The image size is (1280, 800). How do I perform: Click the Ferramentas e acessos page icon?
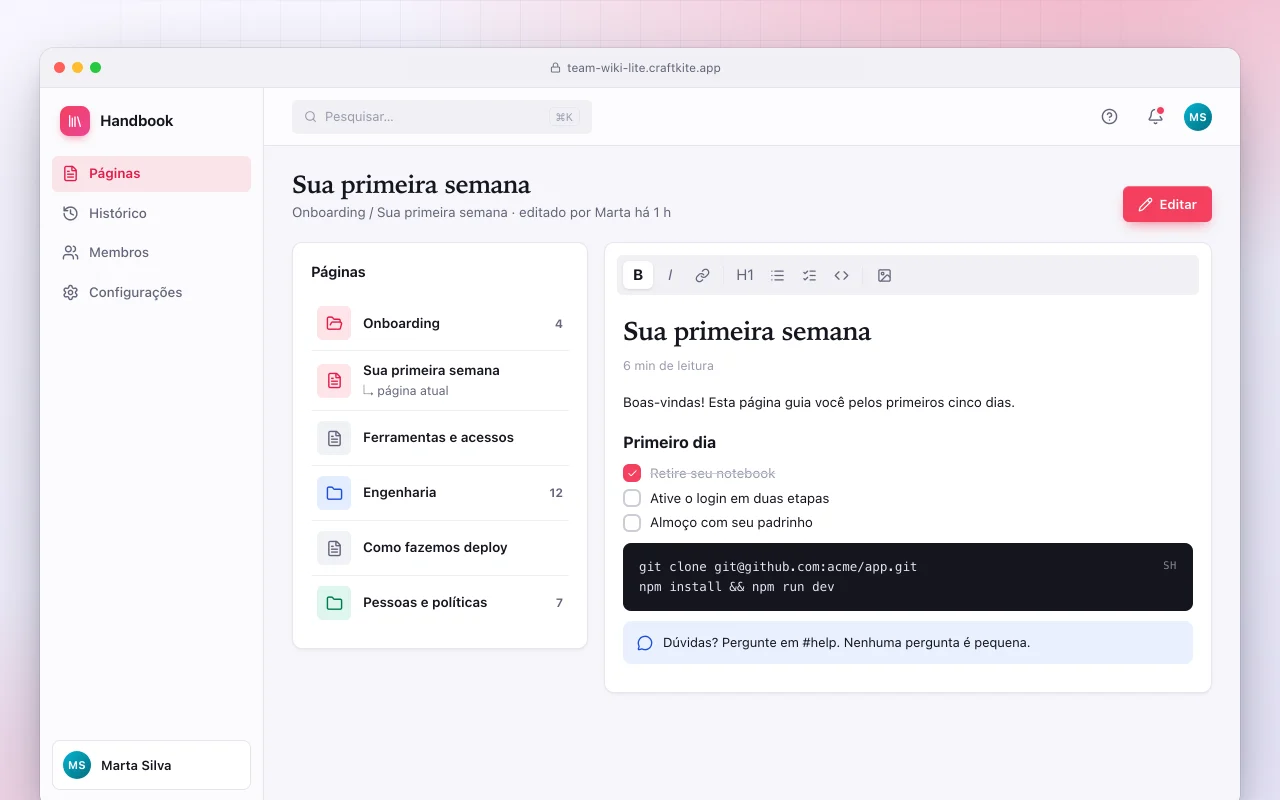(334, 438)
